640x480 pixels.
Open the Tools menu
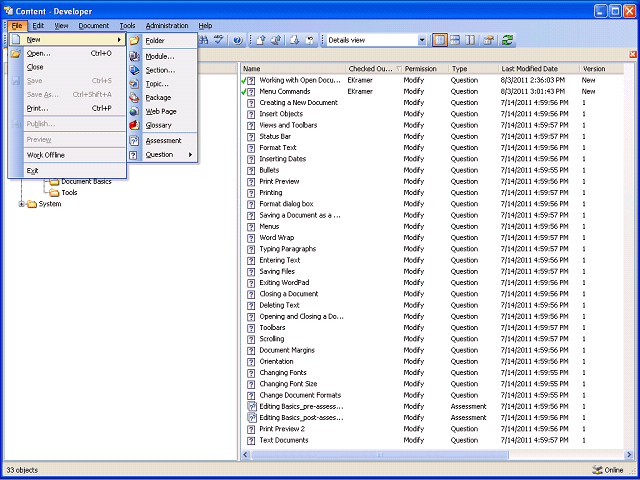127,26
